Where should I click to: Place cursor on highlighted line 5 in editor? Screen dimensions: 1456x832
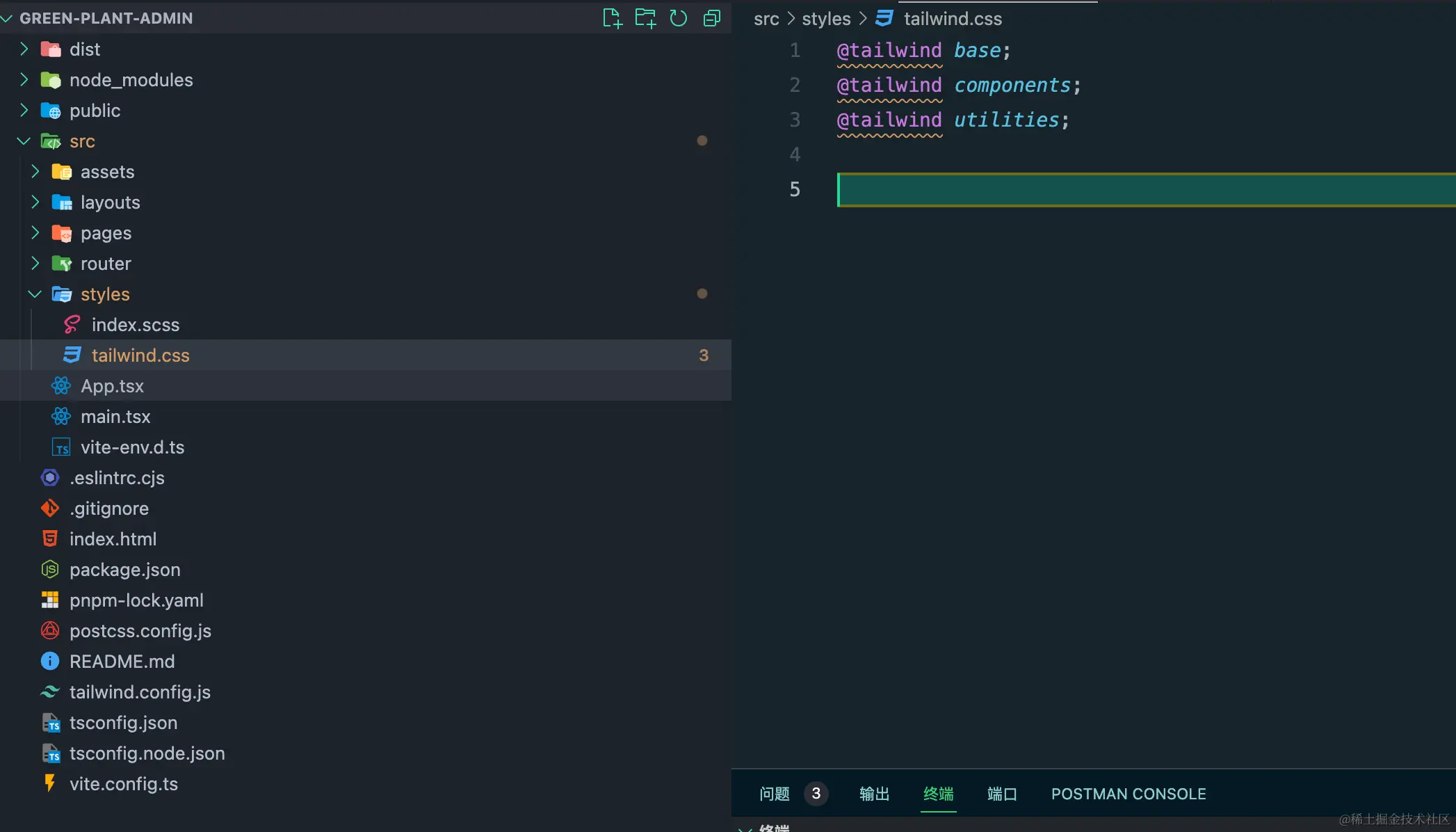coord(1146,189)
